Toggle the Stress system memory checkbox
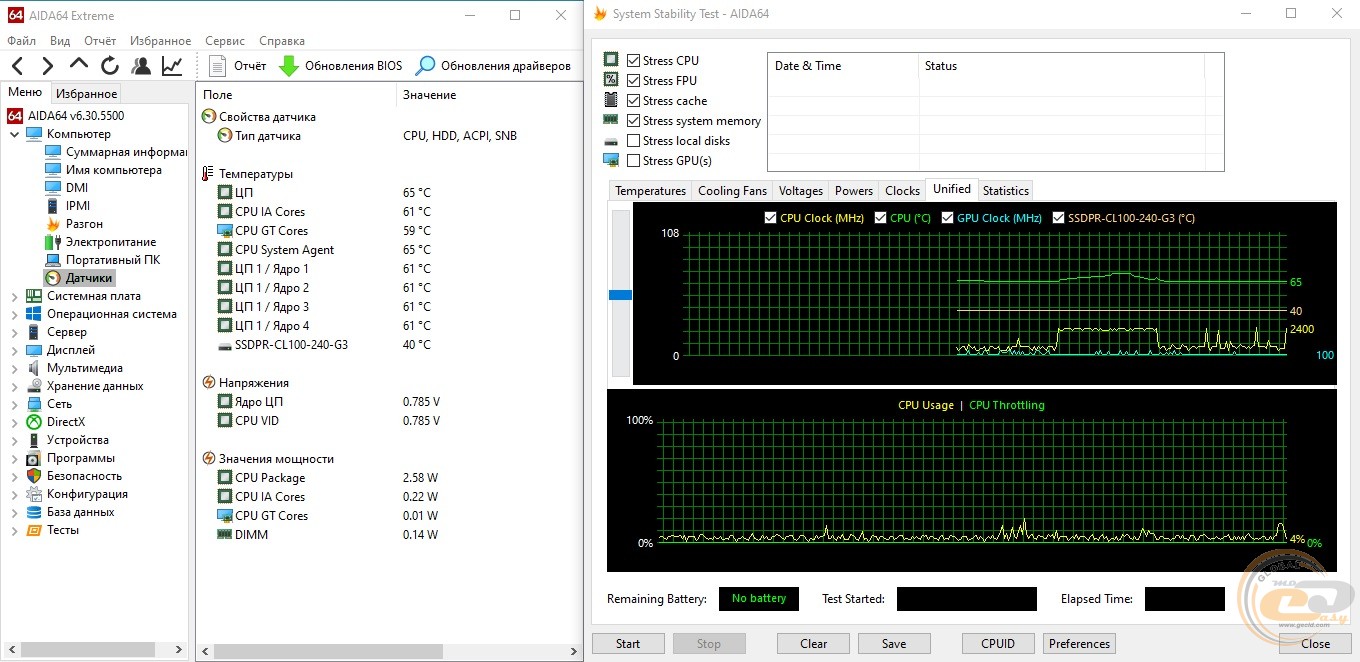The image size is (1360, 662). point(633,121)
